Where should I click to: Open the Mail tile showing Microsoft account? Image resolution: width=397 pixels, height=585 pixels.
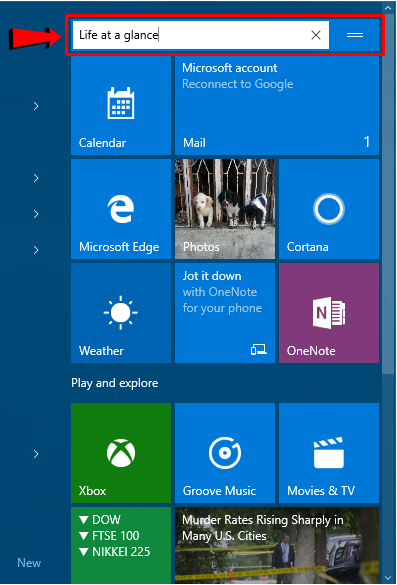[x=277, y=106]
